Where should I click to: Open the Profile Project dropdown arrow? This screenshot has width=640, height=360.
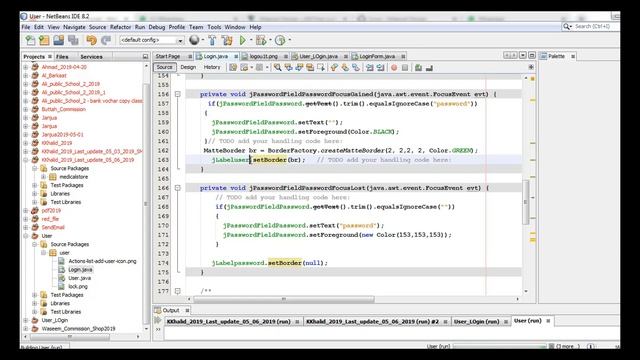(289, 40)
